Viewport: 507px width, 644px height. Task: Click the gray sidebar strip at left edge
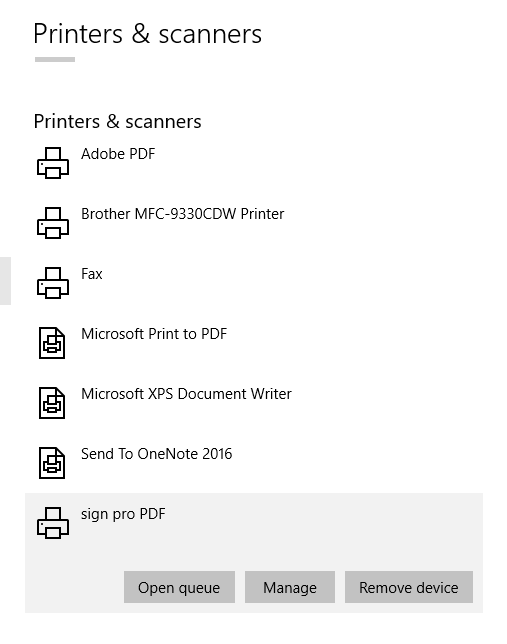point(5,281)
